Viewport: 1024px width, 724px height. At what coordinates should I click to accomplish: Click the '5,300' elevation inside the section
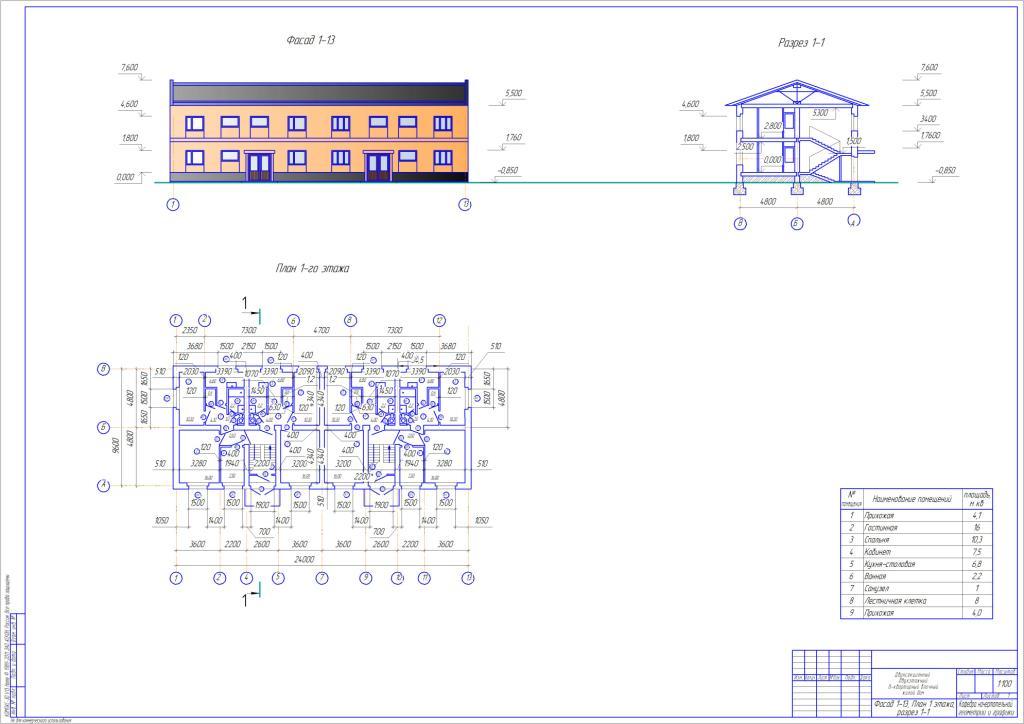point(820,113)
